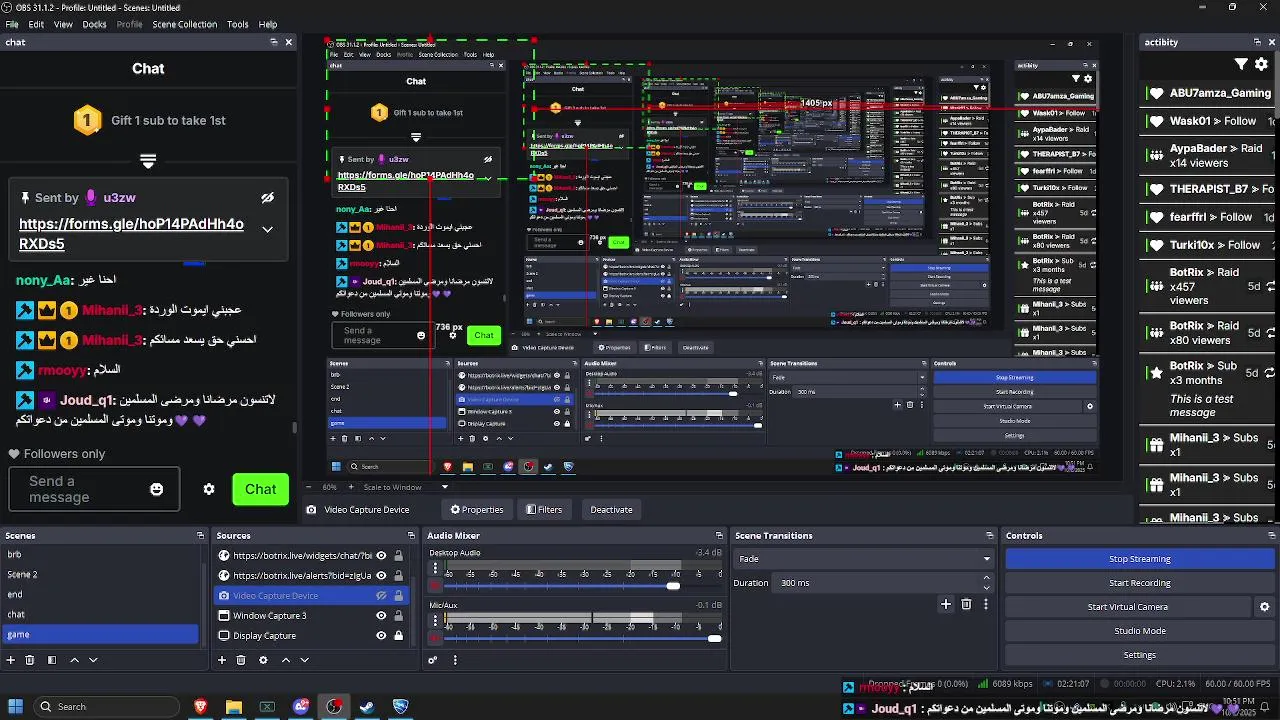
Task: Hide the Display Capture source
Action: (x=381, y=636)
